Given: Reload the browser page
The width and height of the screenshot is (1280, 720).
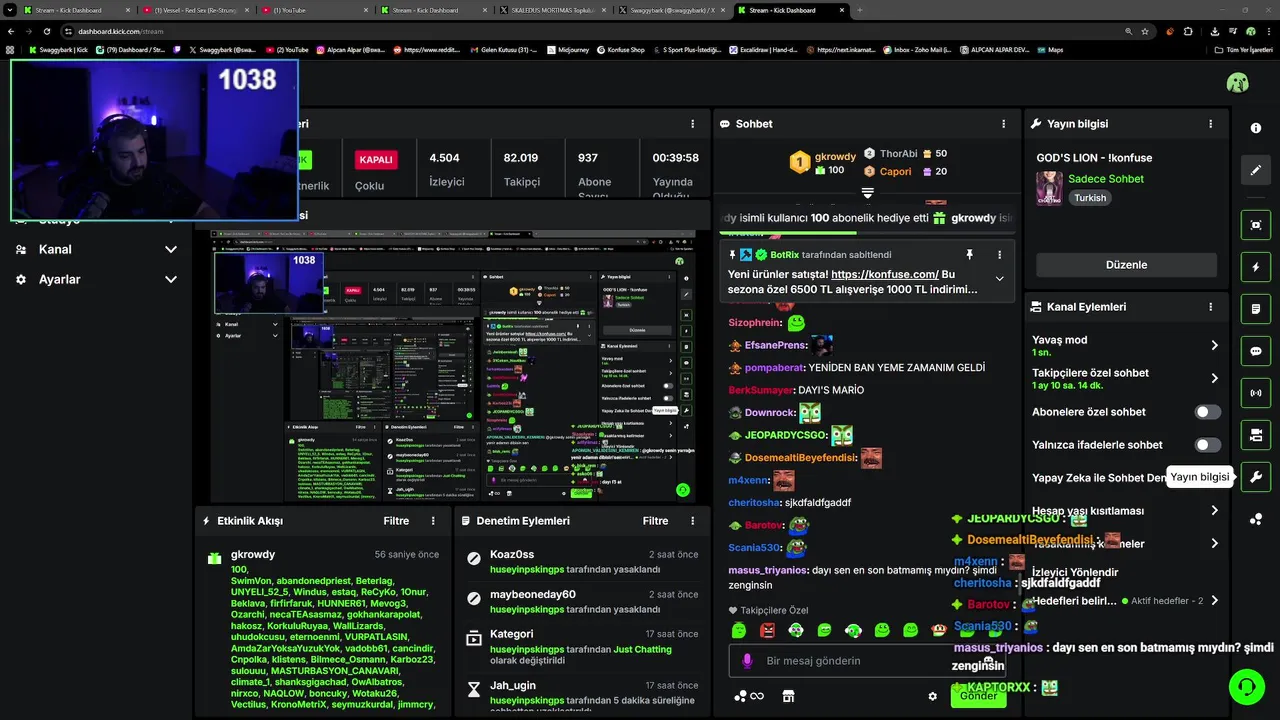Looking at the screenshot, I should [46, 31].
